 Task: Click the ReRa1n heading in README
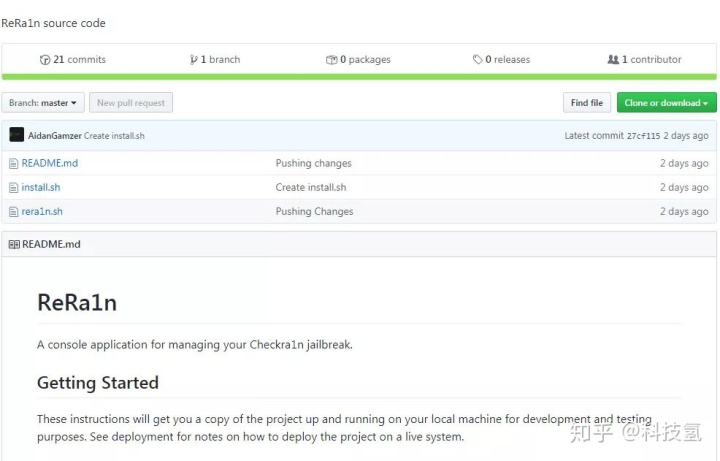click(x=77, y=303)
